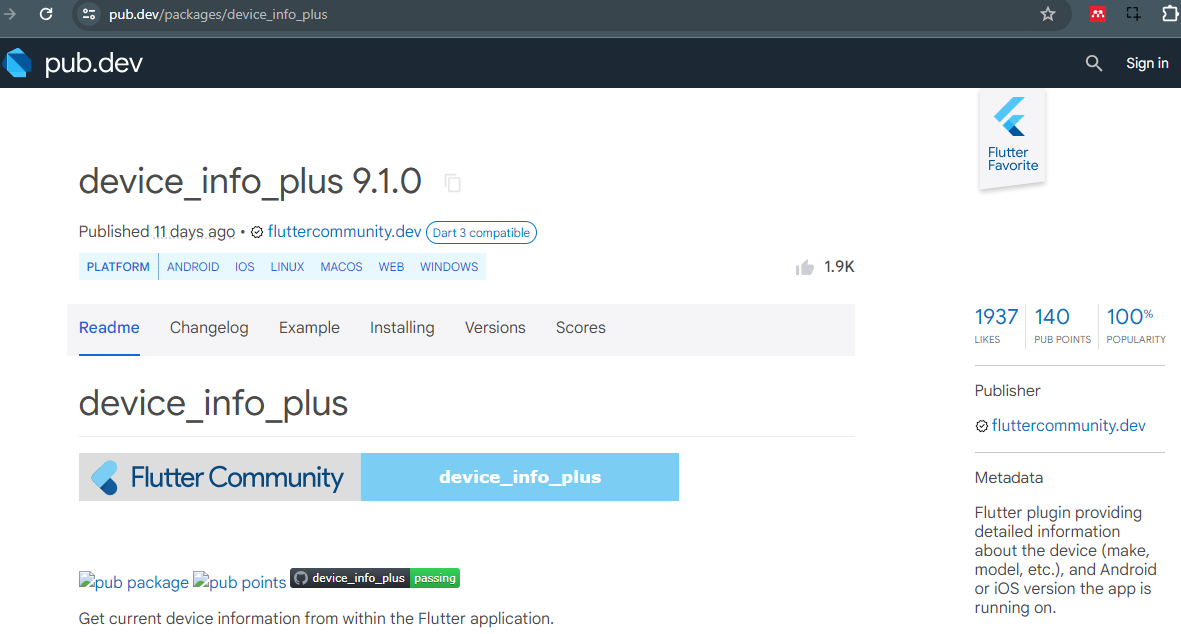Click the pub.dev logo icon
Screen dimensions: 1181x634
(x=18, y=63)
